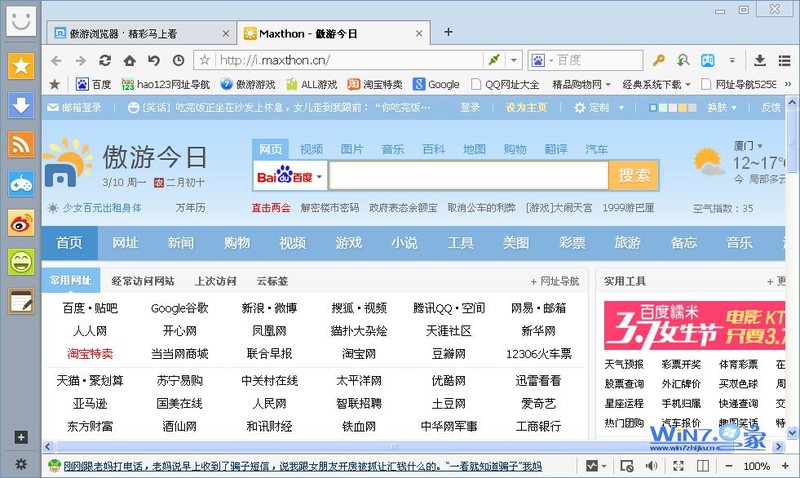Open the 万年历 calendar link

(190, 208)
